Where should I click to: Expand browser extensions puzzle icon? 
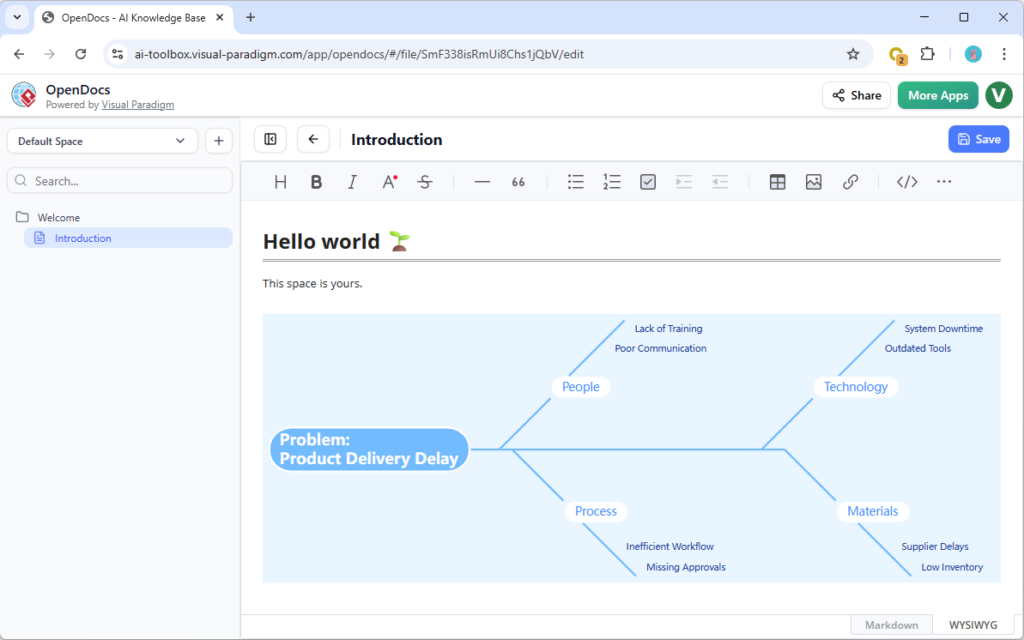point(928,54)
